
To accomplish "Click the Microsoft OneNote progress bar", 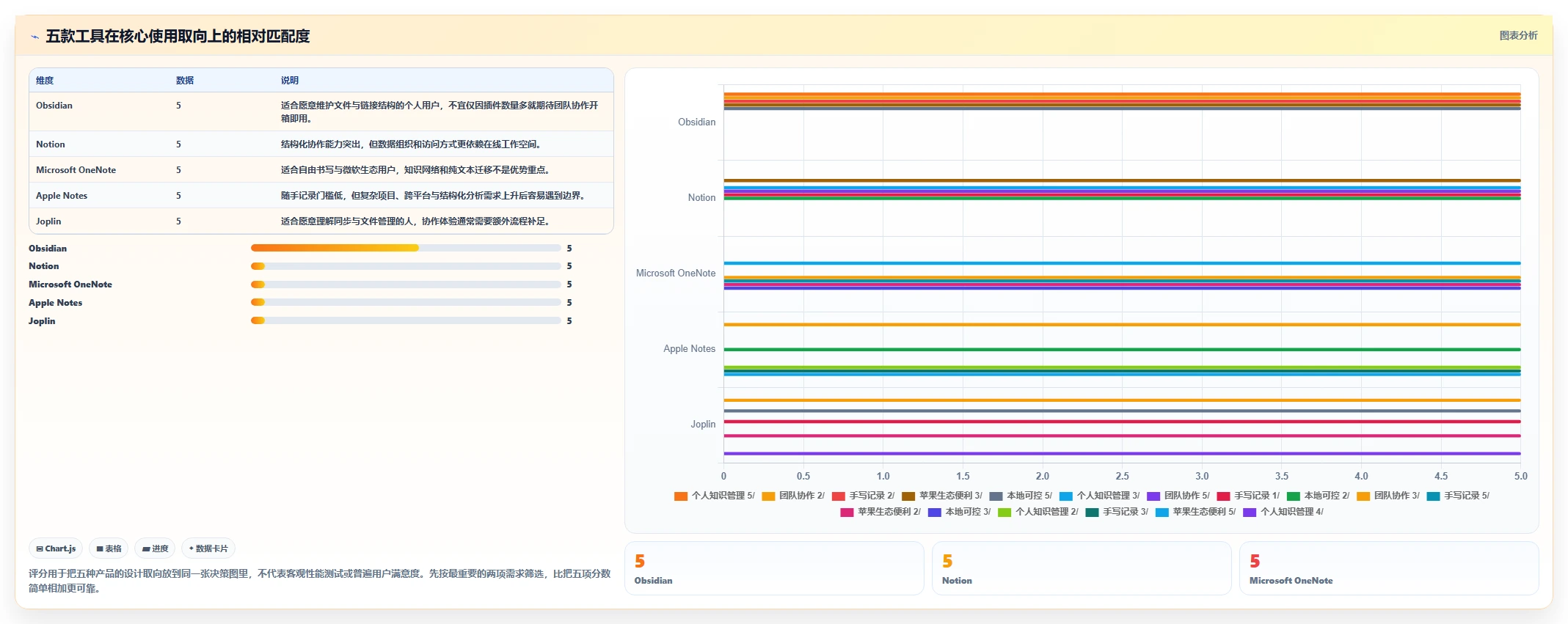I will pos(406,285).
